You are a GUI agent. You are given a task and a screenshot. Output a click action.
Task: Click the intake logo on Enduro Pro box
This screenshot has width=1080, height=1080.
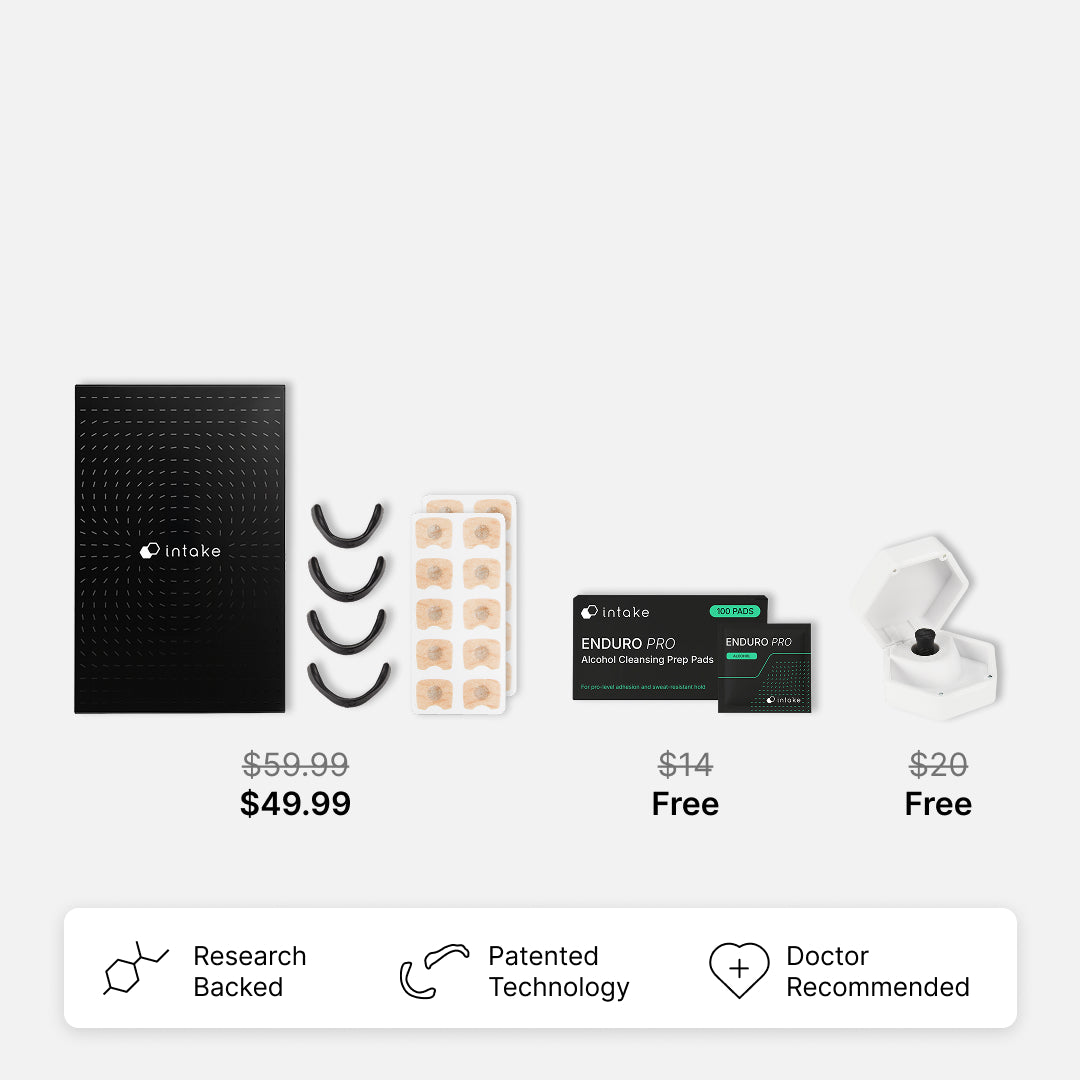(x=615, y=612)
